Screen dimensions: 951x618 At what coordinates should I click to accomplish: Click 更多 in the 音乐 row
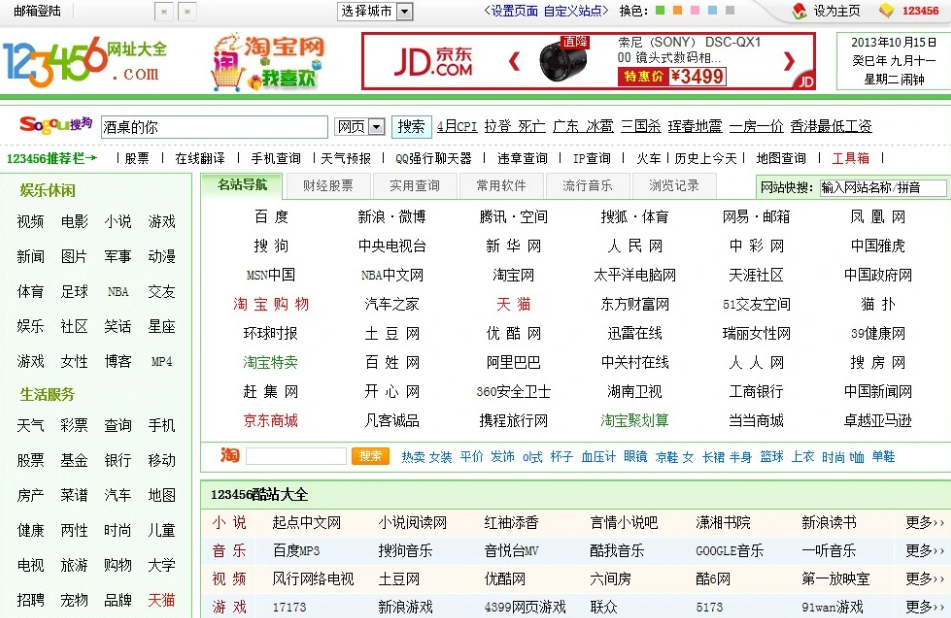coord(925,550)
